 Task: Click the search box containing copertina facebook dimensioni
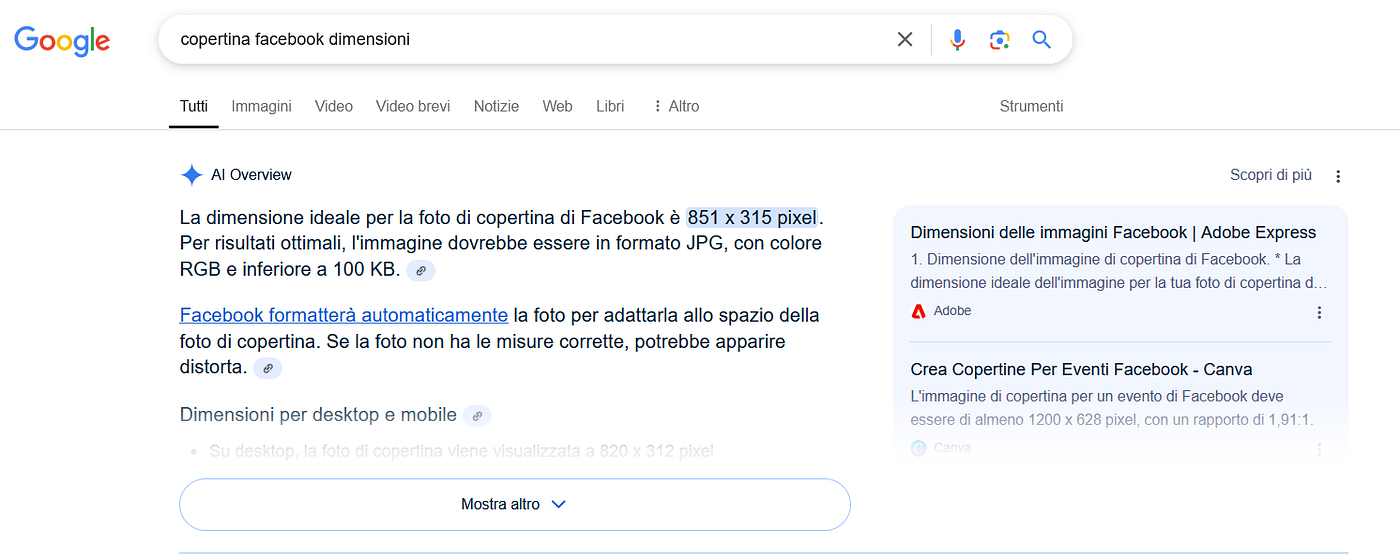615,39
